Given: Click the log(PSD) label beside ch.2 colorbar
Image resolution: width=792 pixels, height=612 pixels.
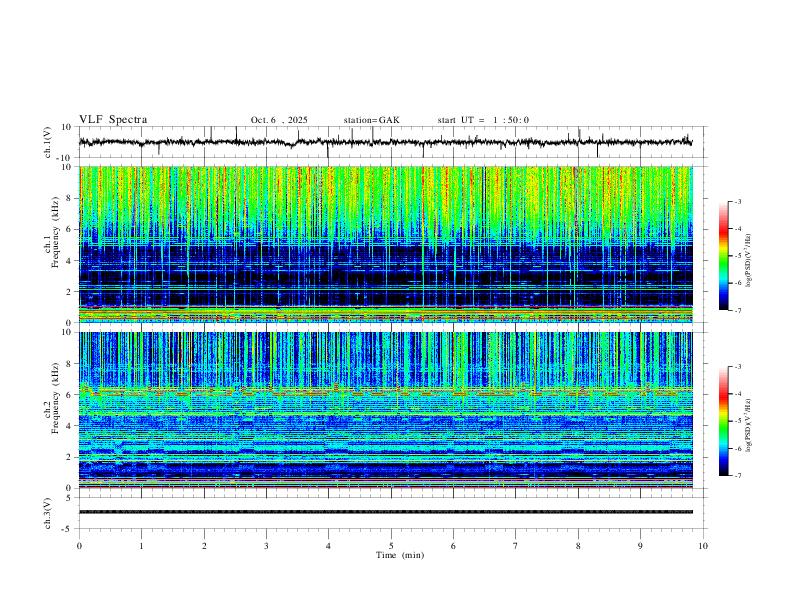Looking at the screenshot, I should (x=749, y=426).
